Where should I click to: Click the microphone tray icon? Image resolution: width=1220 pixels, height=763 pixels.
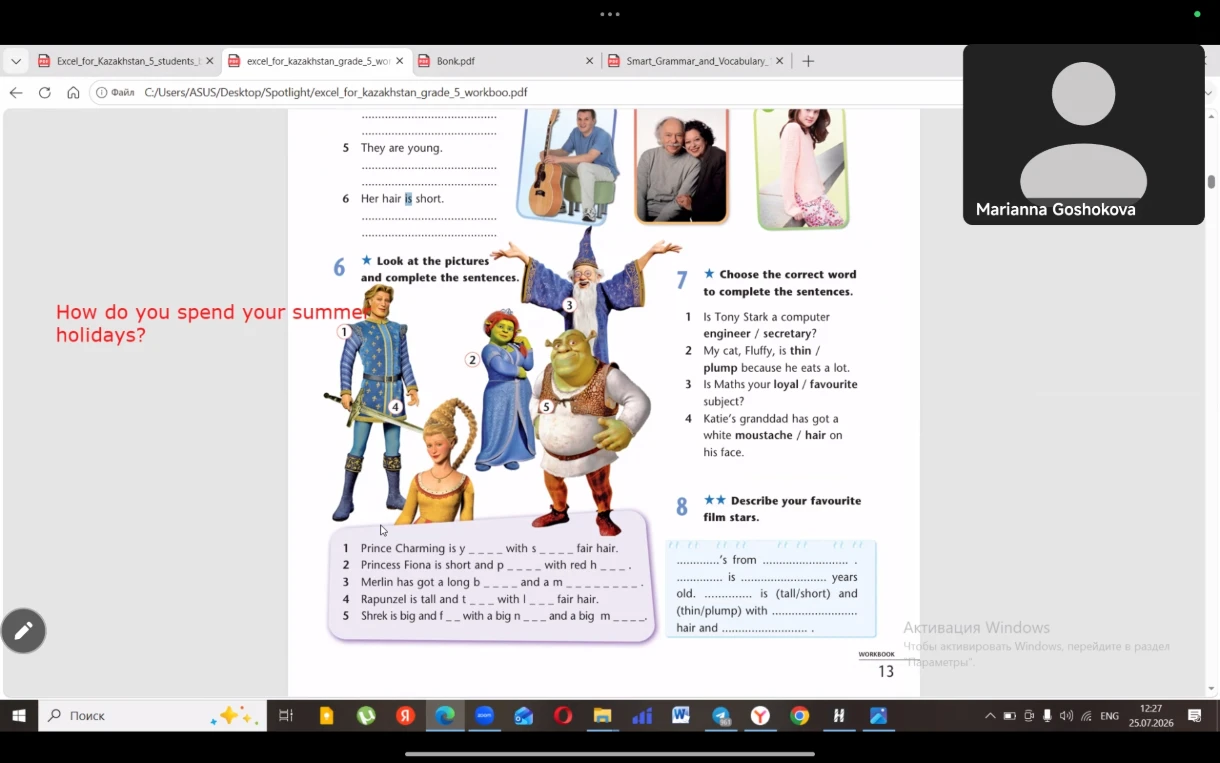(x=1047, y=716)
